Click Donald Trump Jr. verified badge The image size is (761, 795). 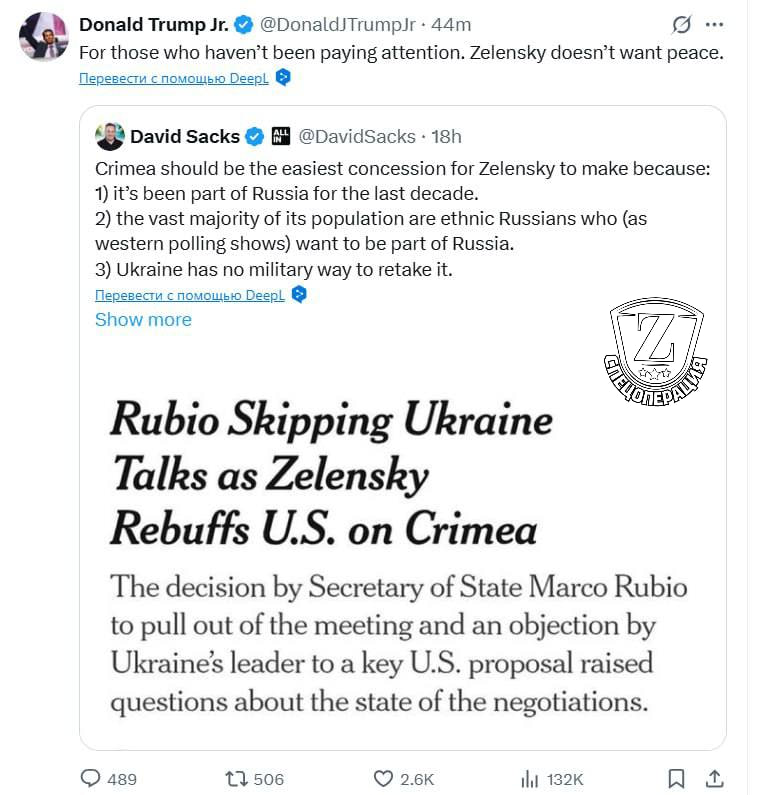[x=243, y=24]
